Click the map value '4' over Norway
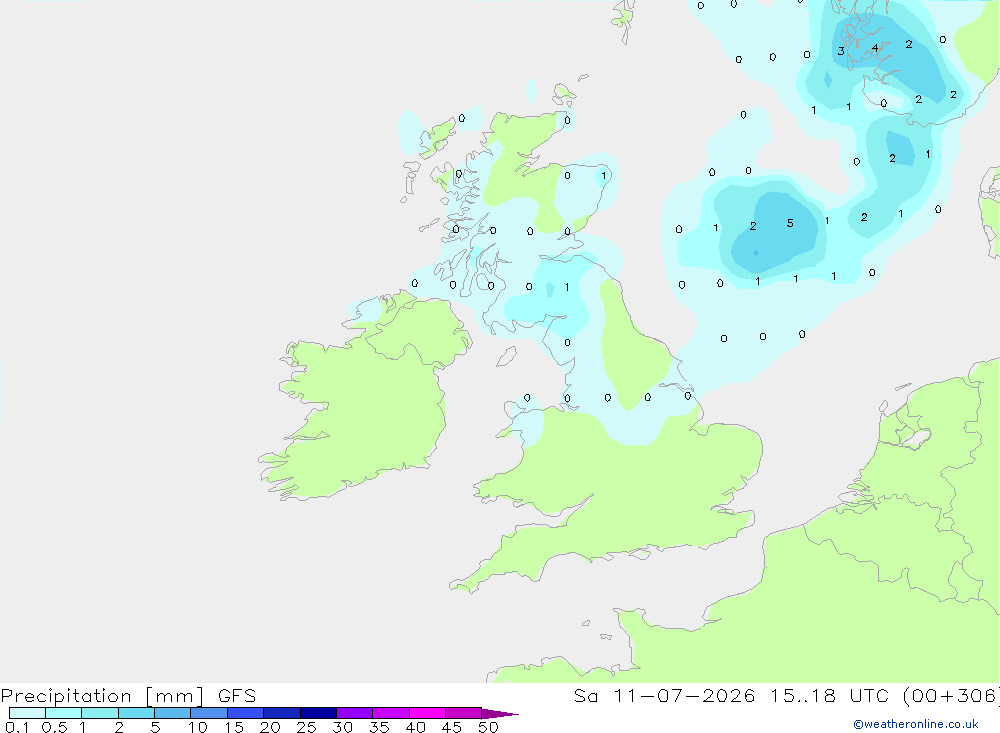The height and width of the screenshot is (733, 1000). (875, 48)
